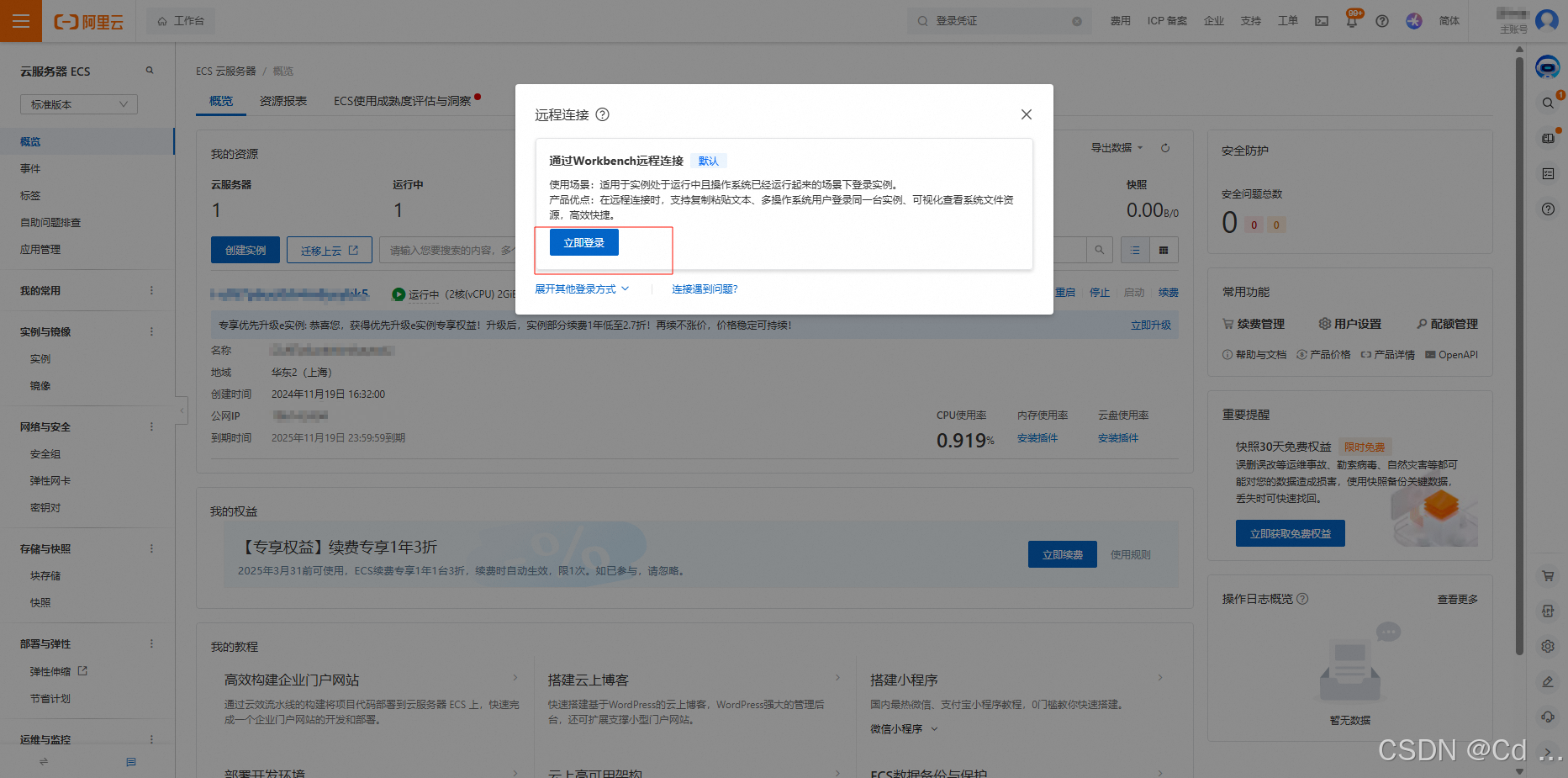Click 立即升级 link
The image size is (1568, 778).
coord(1151,325)
